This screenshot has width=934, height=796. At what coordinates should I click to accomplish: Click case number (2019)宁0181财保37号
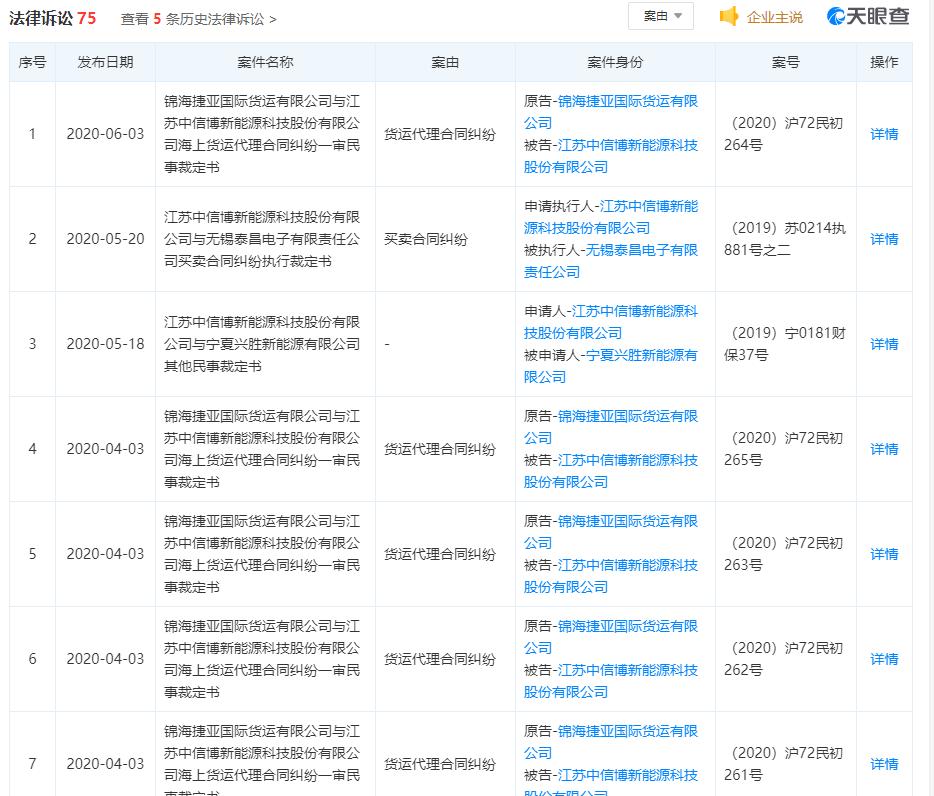tap(785, 344)
